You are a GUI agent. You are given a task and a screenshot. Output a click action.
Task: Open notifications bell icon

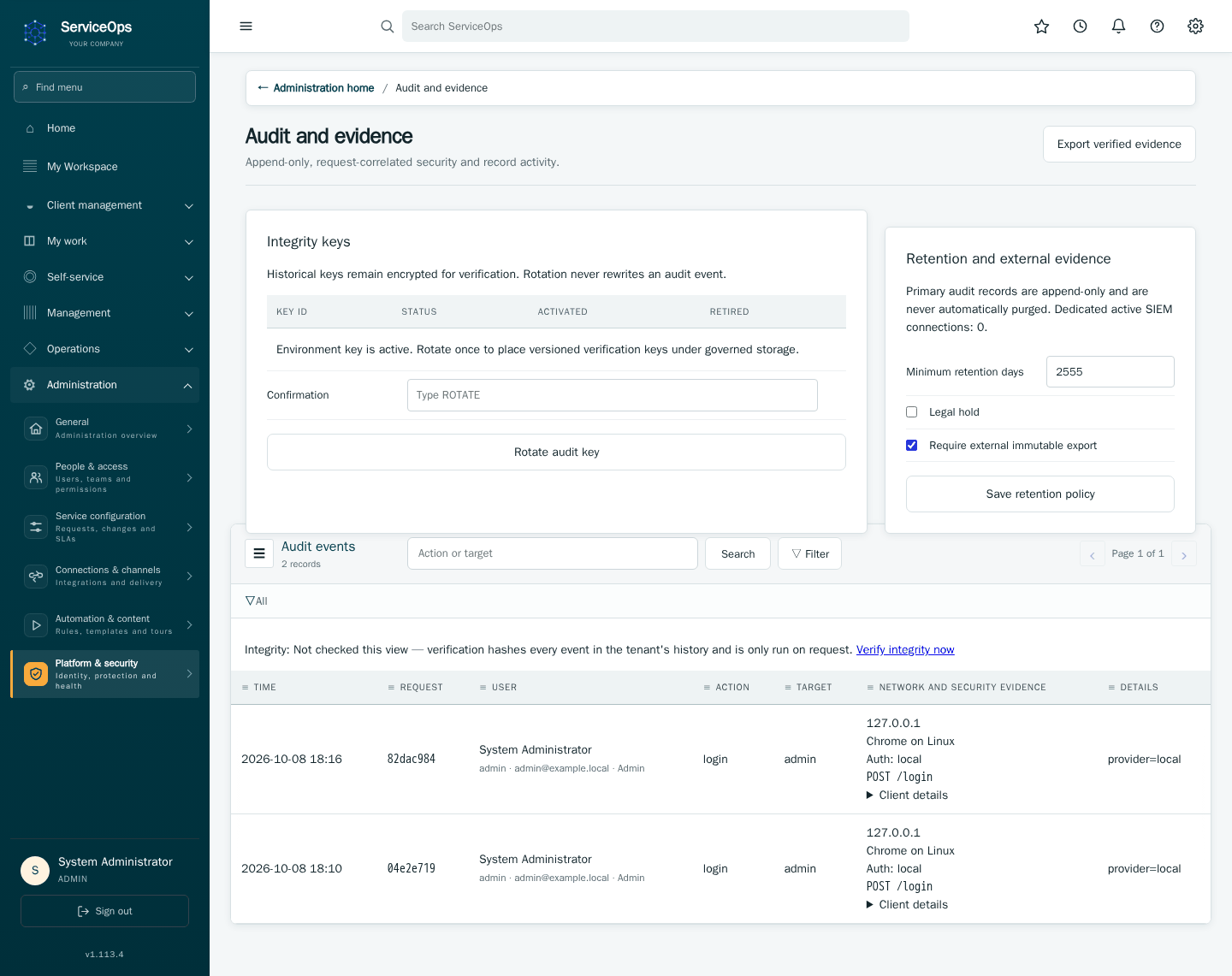(x=1118, y=27)
